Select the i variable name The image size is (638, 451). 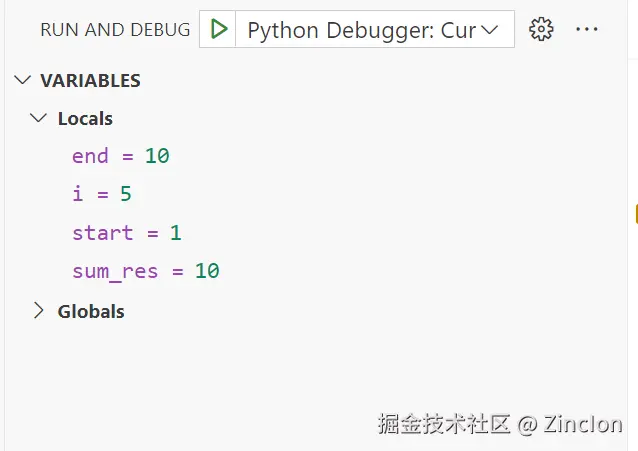coord(77,194)
